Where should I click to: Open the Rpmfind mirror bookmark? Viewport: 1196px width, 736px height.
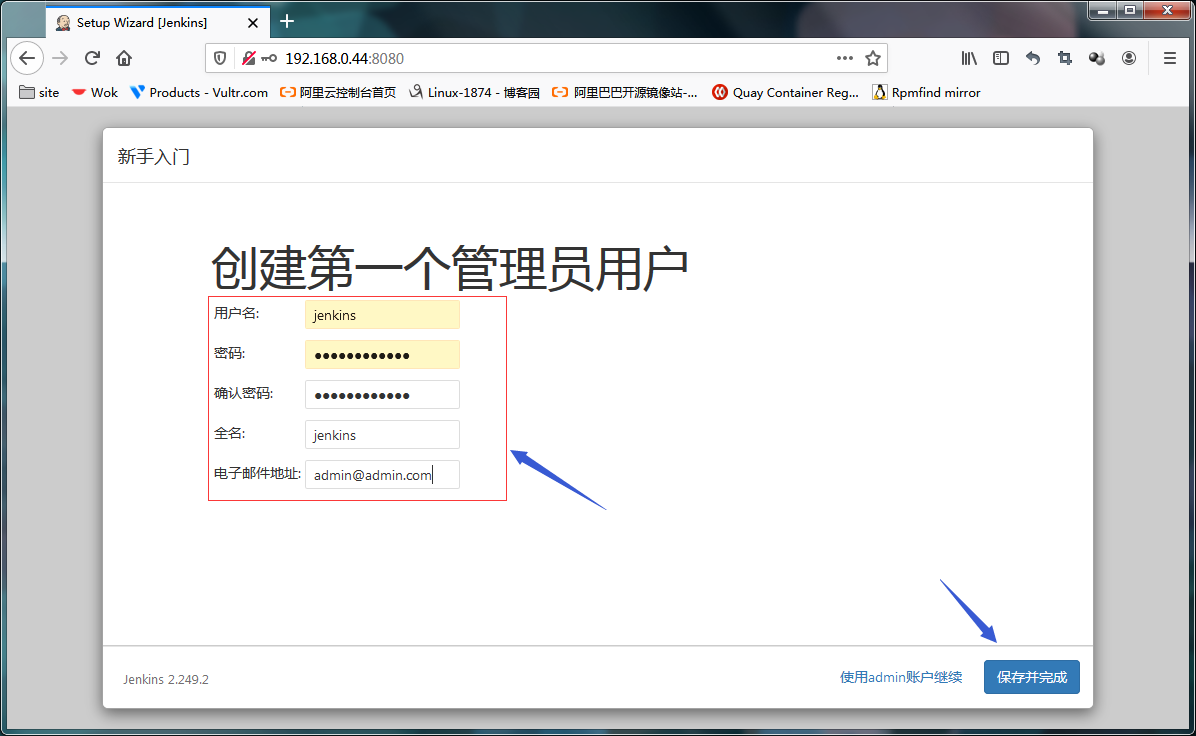pyautogui.click(x=926, y=92)
